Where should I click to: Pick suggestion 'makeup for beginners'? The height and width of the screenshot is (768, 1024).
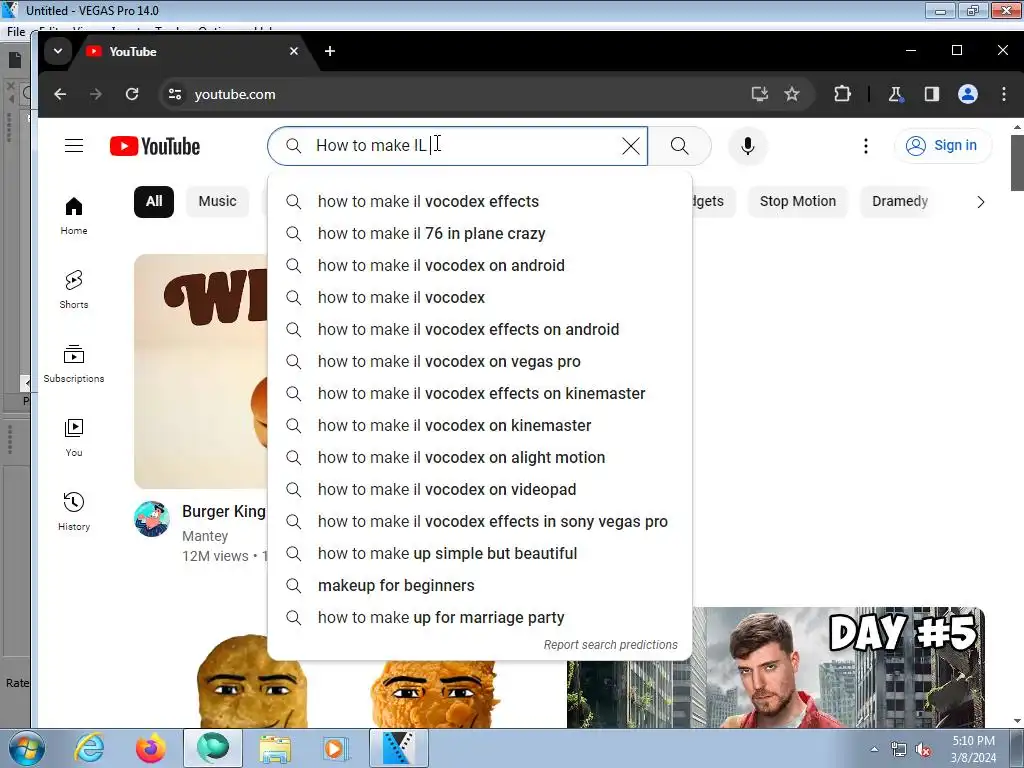(479, 585)
